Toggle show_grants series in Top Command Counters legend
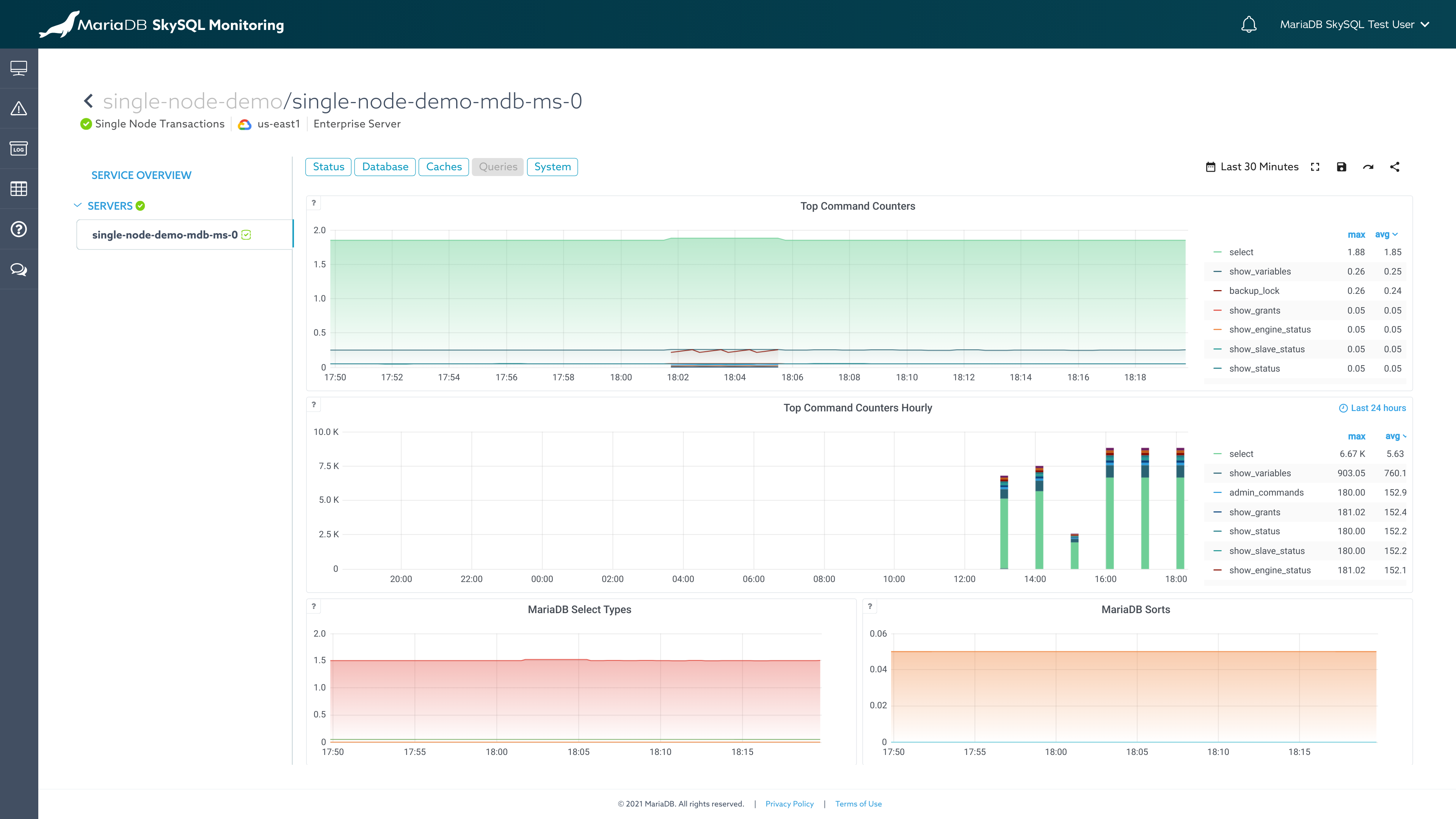 click(x=1255, y=310)
